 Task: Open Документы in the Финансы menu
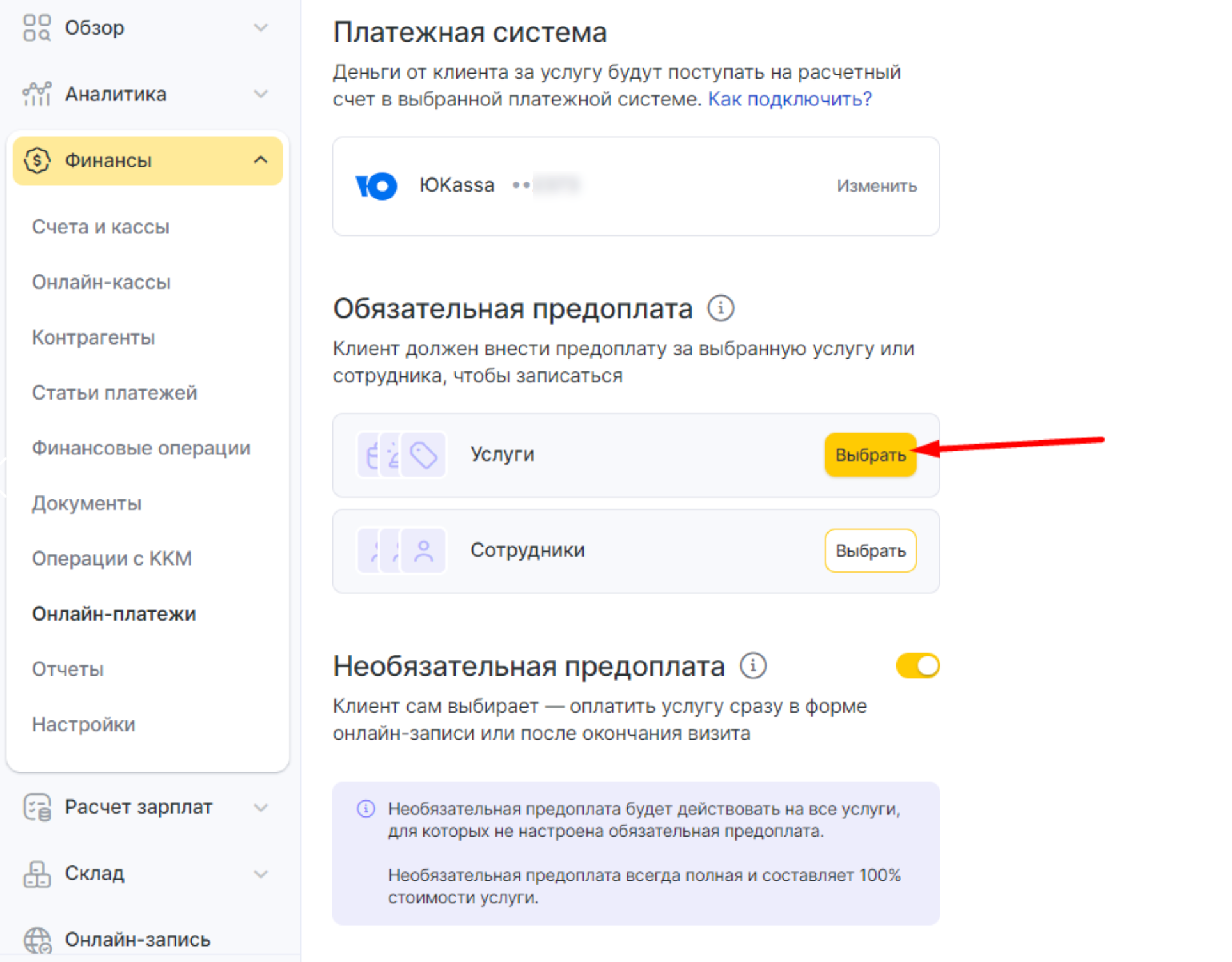[86, 503]
